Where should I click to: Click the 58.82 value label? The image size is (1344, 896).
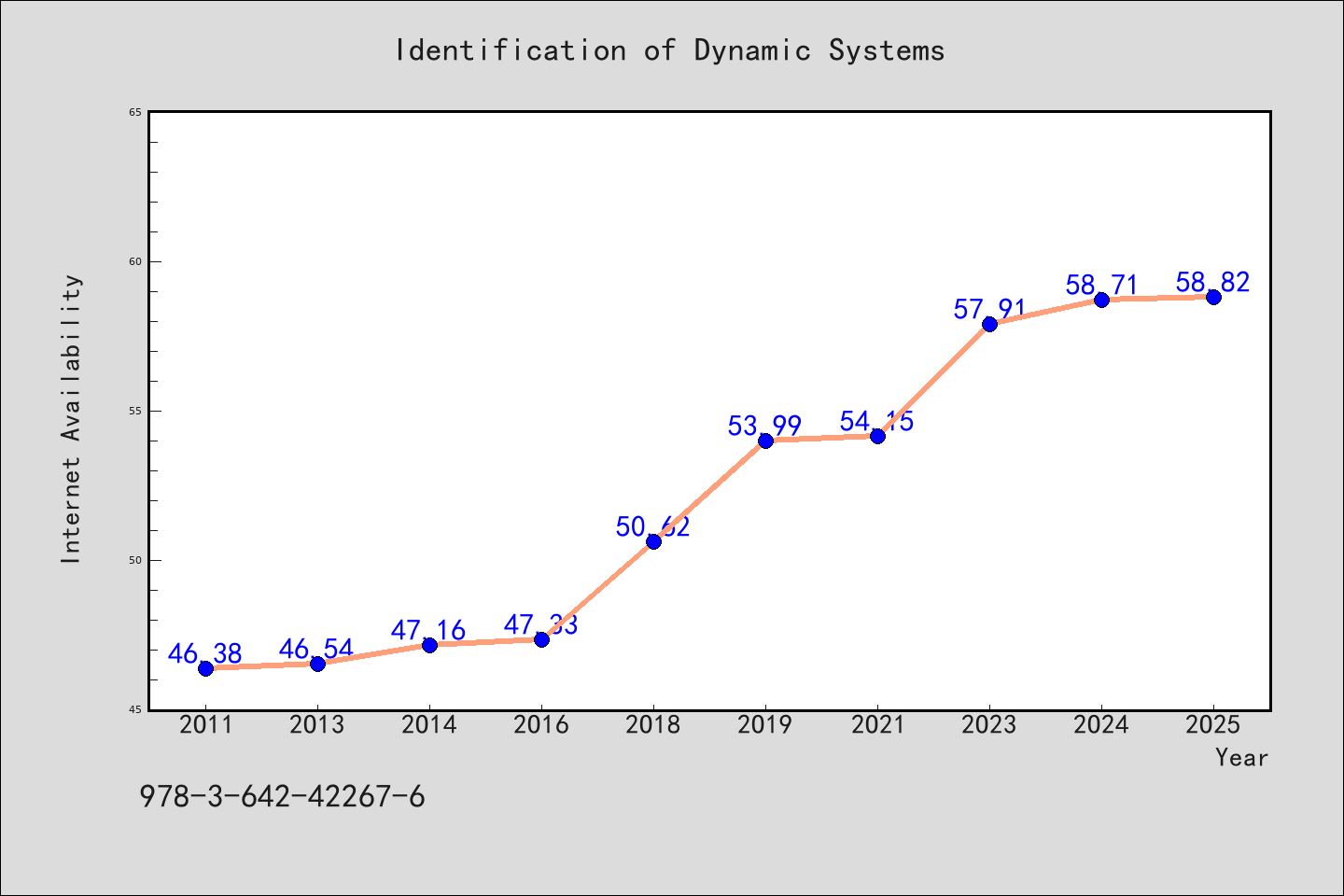point(1213,282)
